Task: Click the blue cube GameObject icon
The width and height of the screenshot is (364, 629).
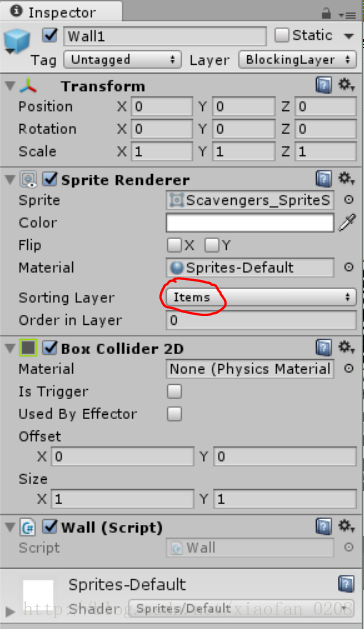Action: pos(17,41)
